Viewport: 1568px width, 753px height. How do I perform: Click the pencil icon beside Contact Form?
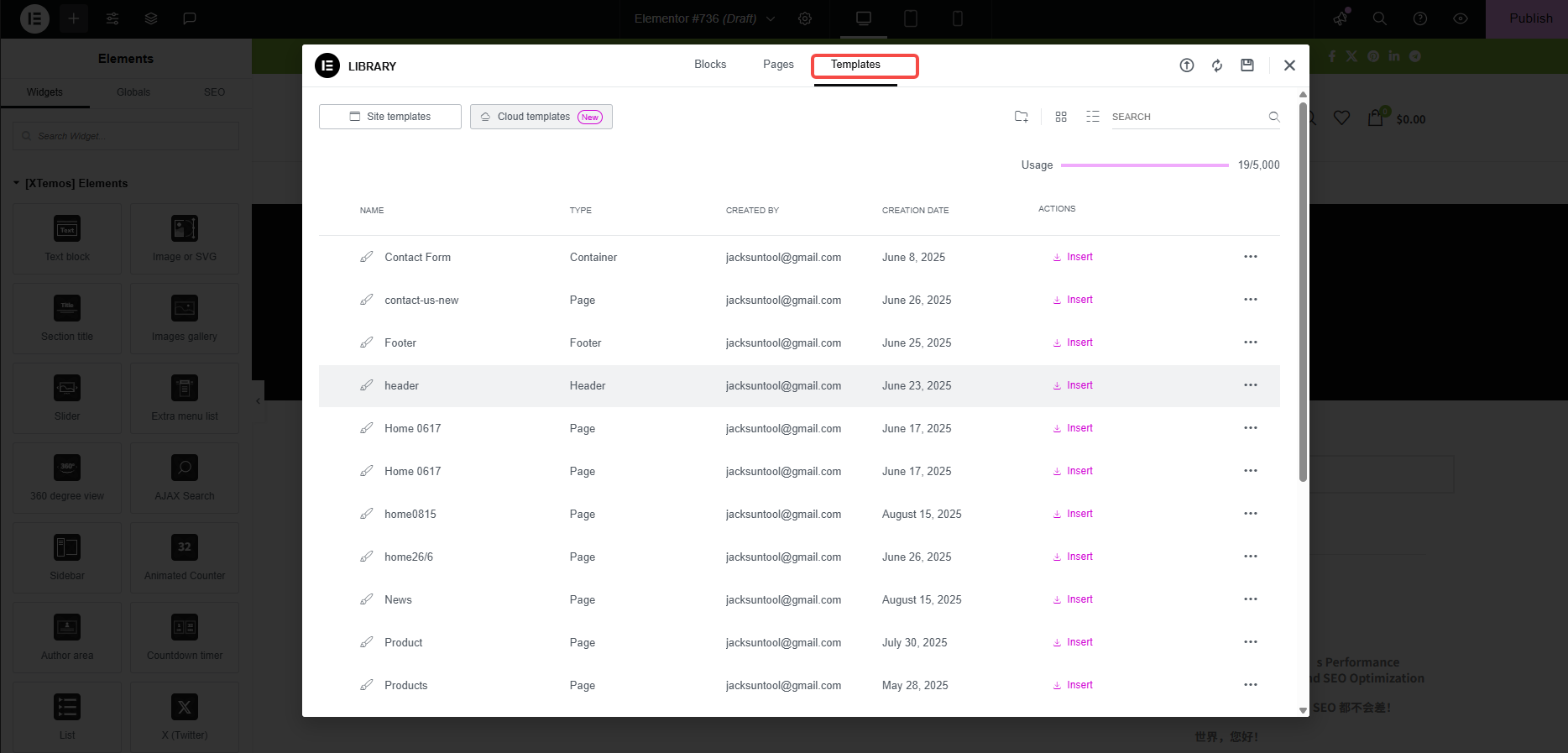367,257
